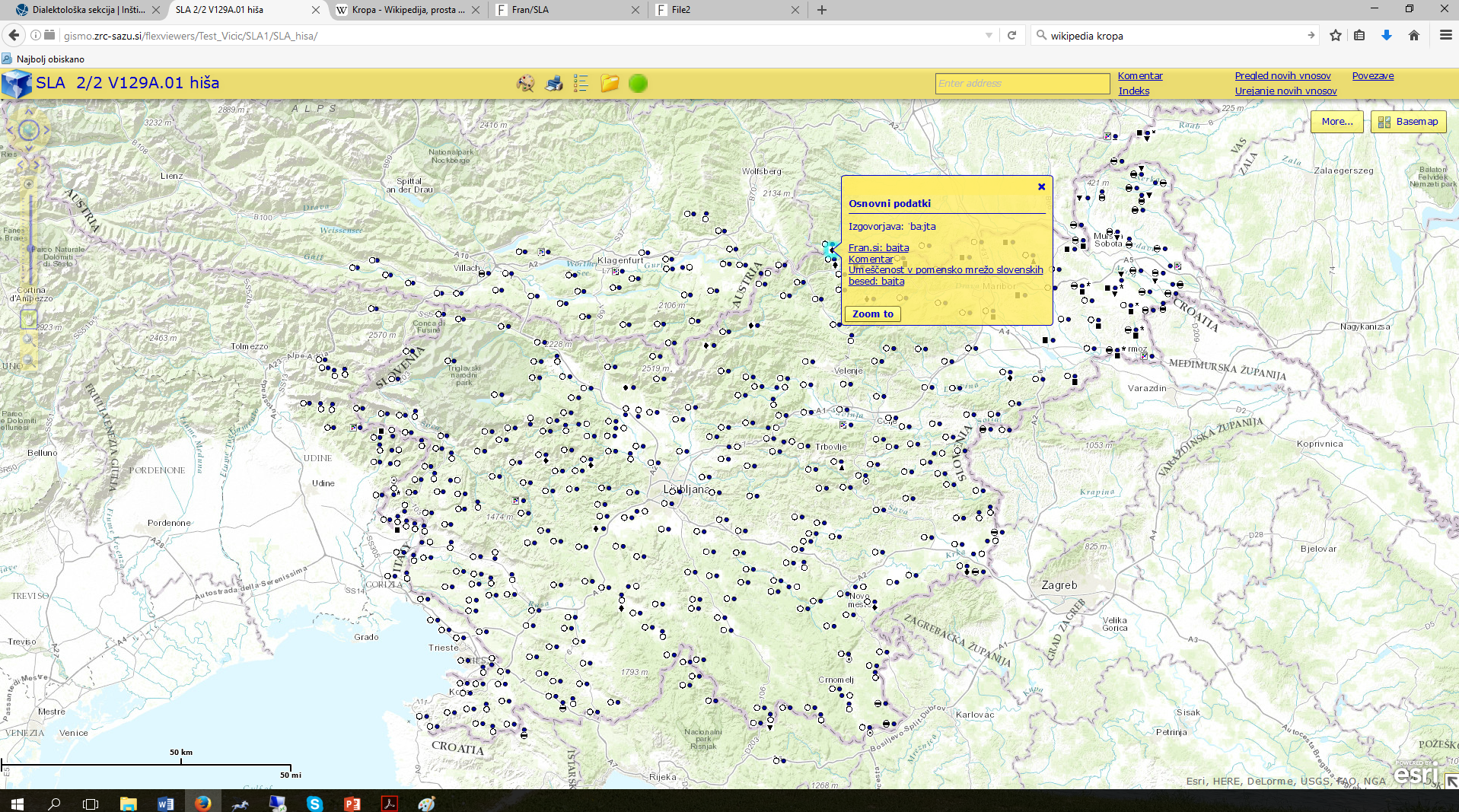1459x812 pixels.
Task: Click the blue cube SLA logo
Action: (17, 84)
